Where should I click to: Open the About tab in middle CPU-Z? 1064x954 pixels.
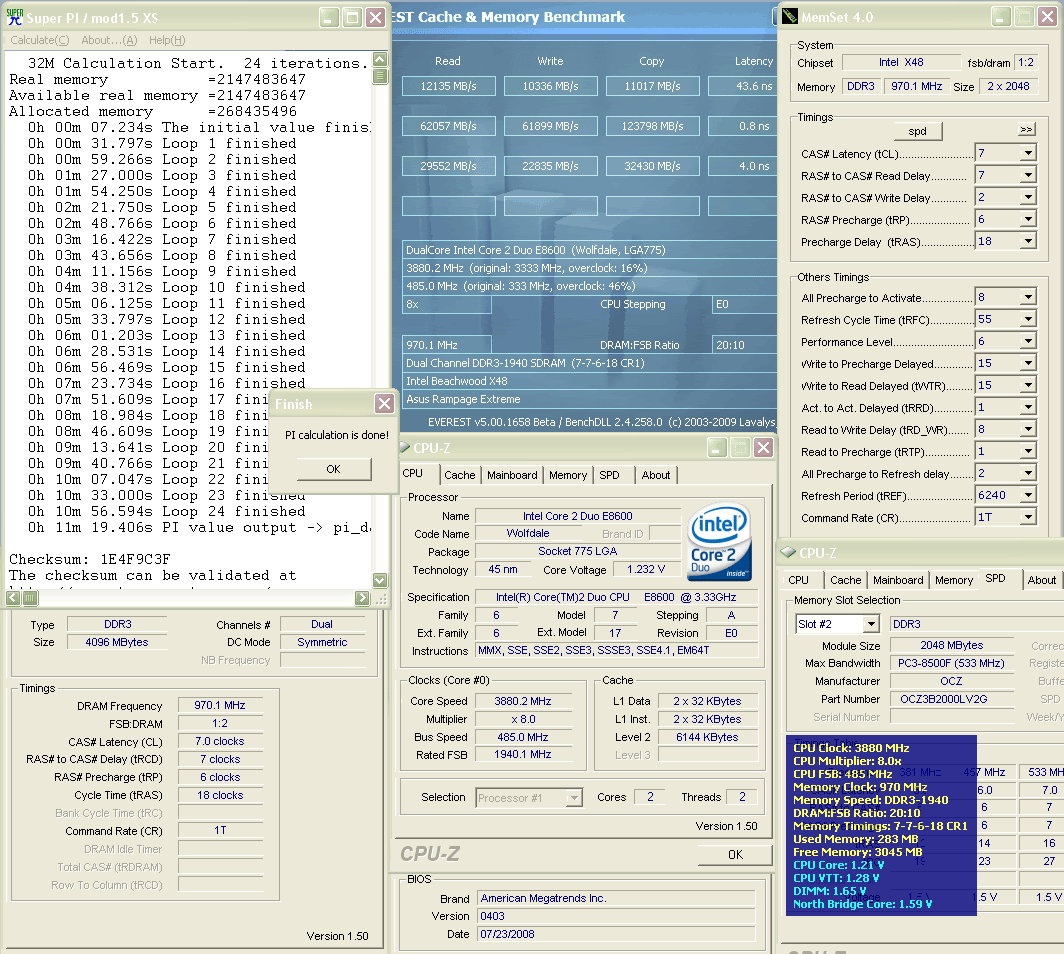coord(656,475)
